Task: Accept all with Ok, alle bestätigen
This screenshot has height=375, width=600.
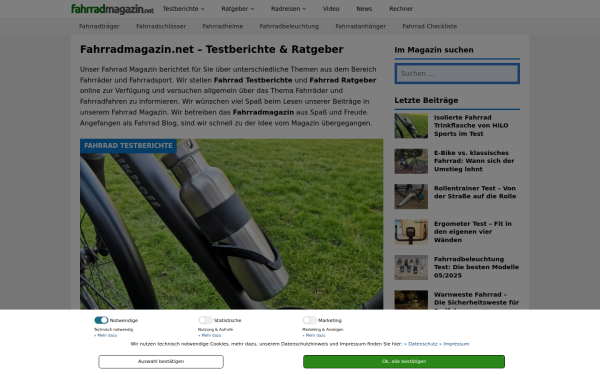Action: pos(404,362)
